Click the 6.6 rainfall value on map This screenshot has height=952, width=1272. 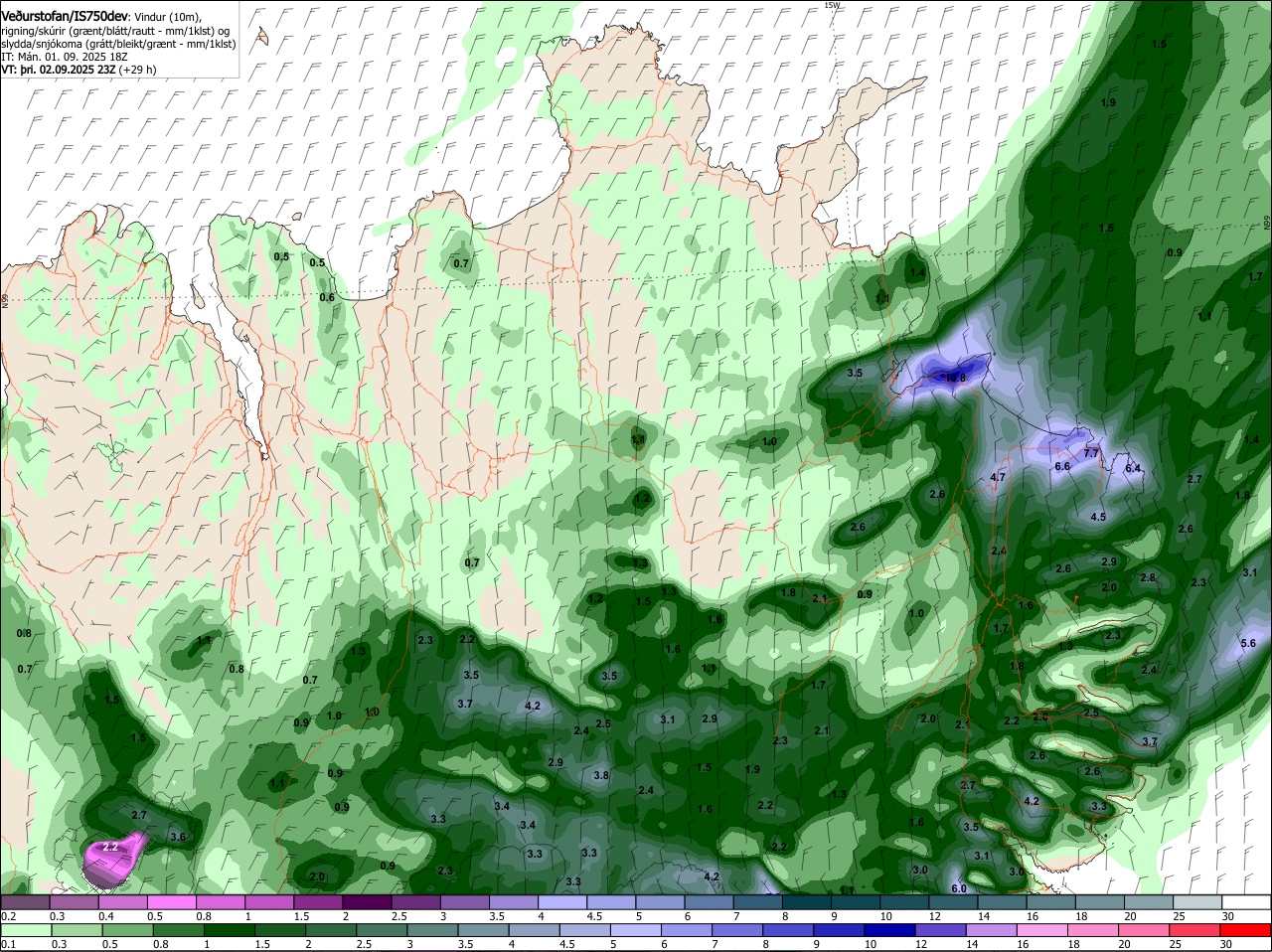click(1061, 466)
